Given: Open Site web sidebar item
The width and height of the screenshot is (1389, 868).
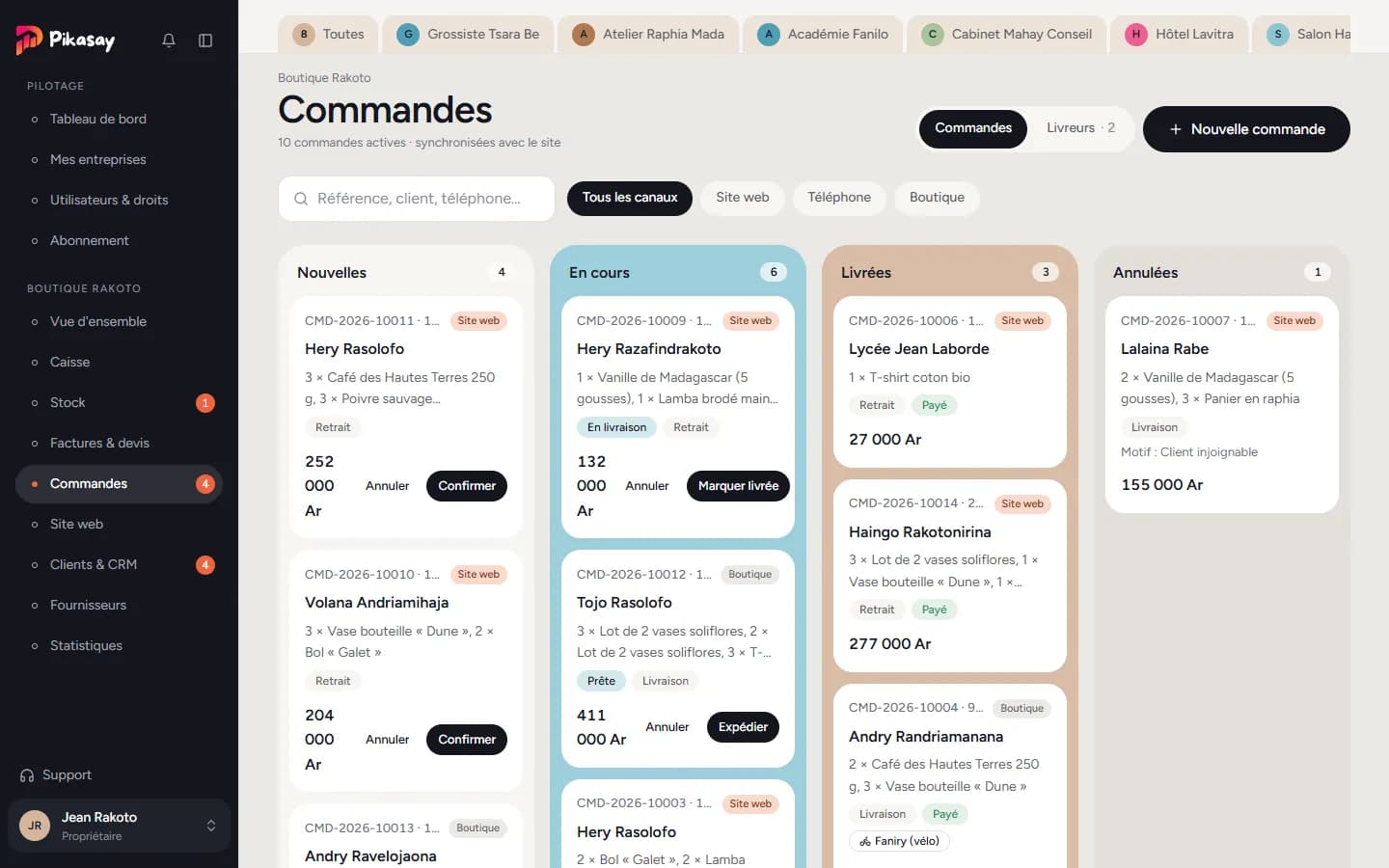Looking at the screenshot, I should pyautogui.click(x=119, y=525).
